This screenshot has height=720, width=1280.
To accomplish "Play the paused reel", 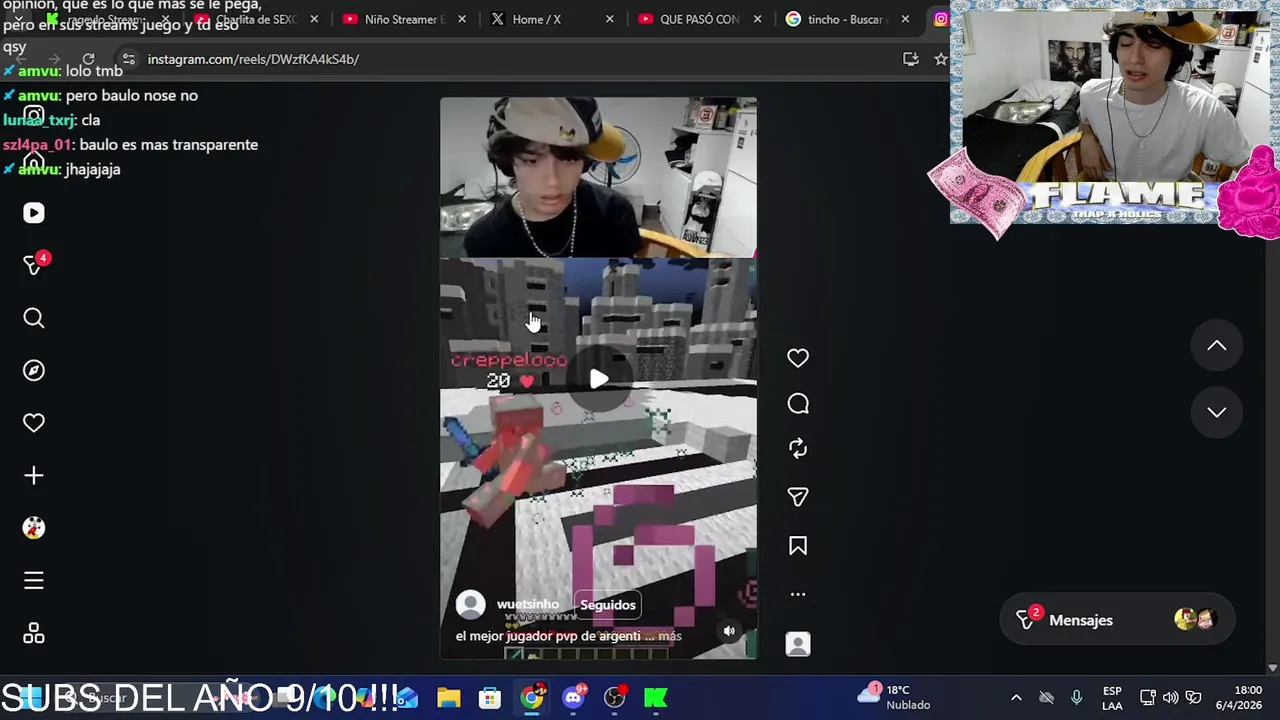I will point(598,379).
